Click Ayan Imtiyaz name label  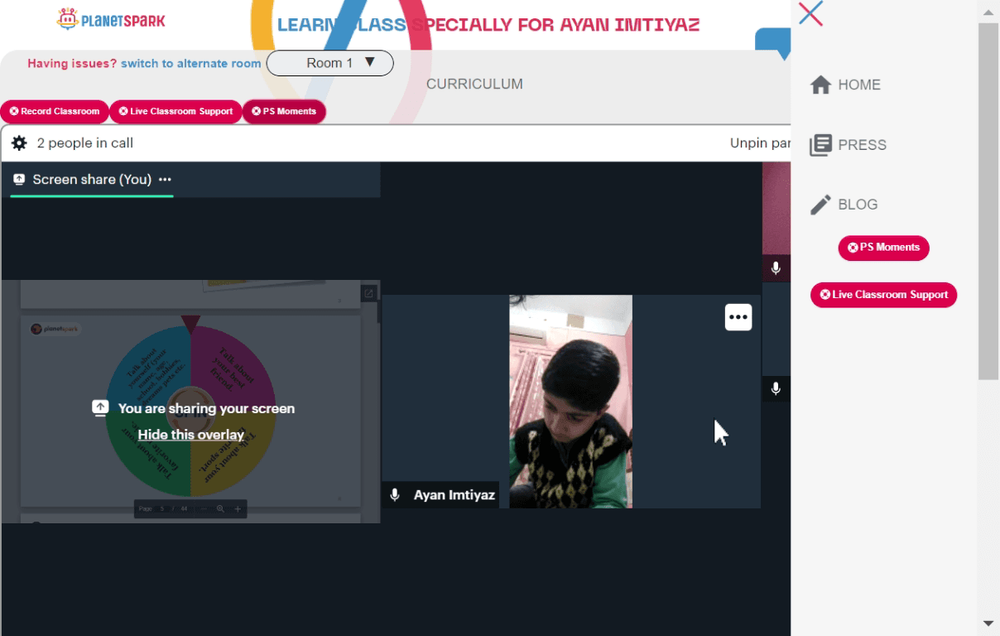click(454, 495)
